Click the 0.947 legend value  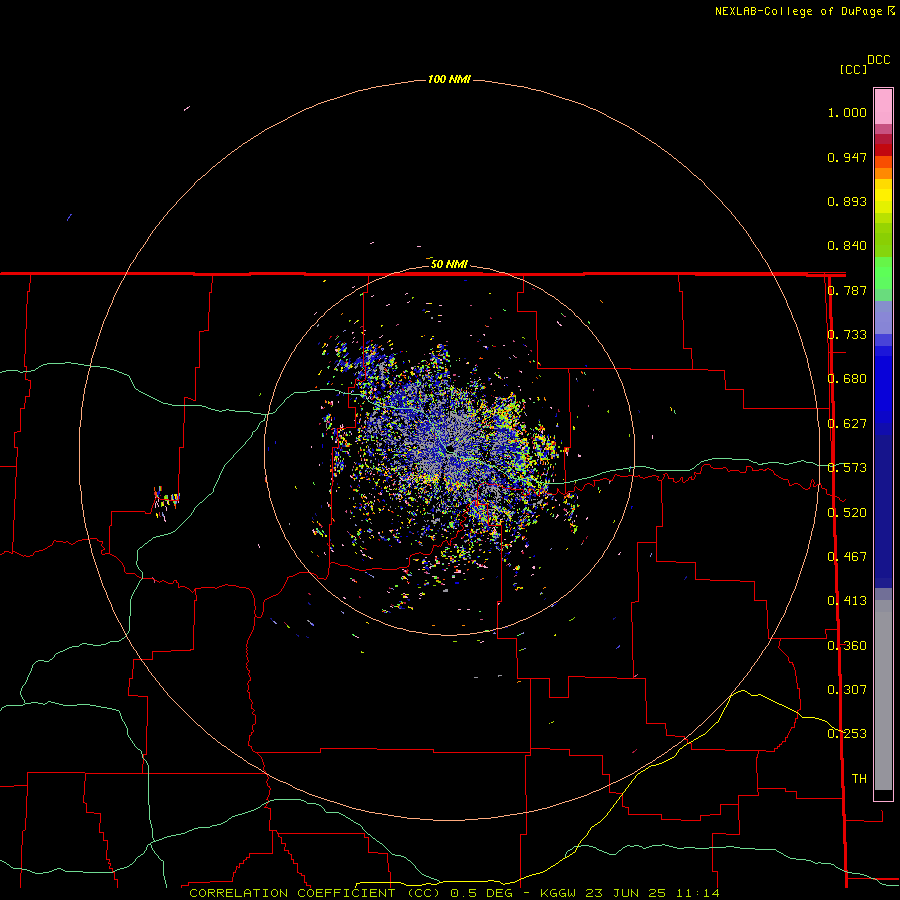(x=847, y=157)
